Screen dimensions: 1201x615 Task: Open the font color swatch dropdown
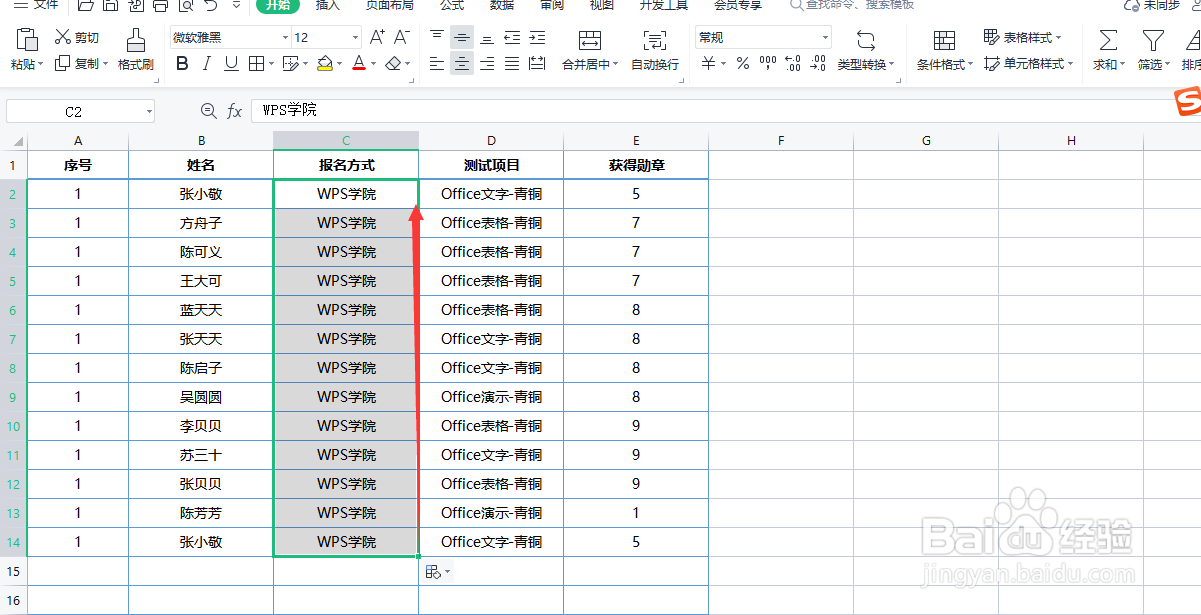pos(371,63)
